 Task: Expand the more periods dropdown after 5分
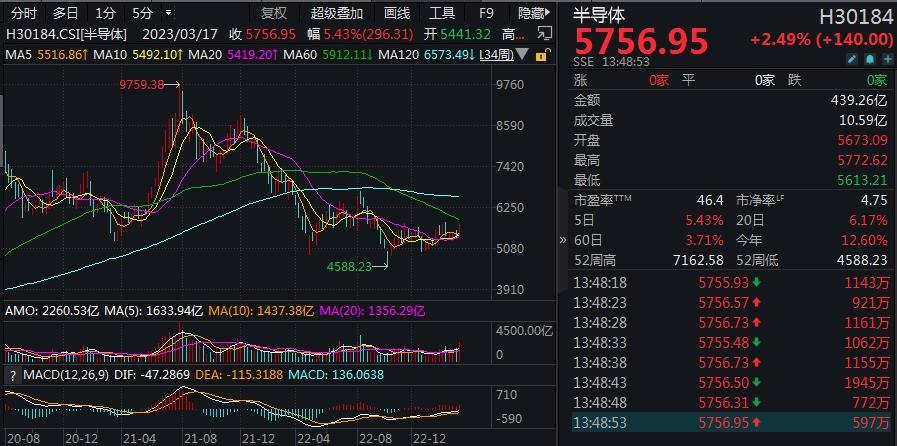(x=168, y=13)
